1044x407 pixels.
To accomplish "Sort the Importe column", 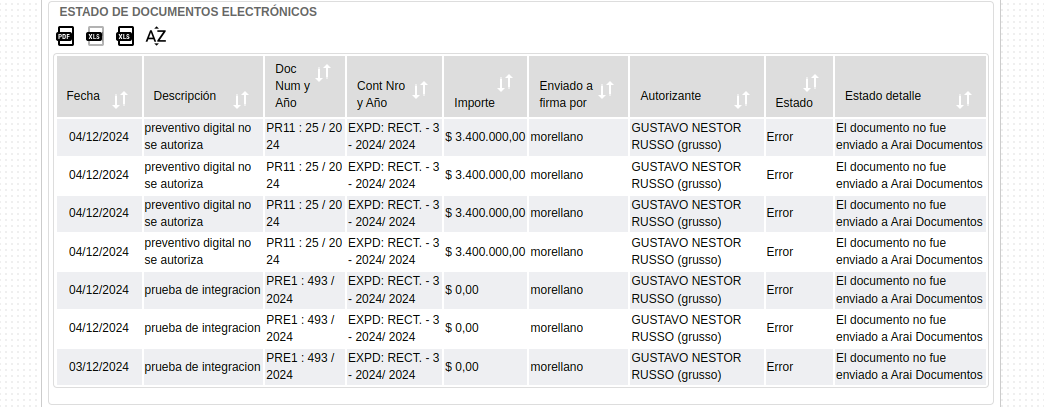I will click(x=505, y=83).
